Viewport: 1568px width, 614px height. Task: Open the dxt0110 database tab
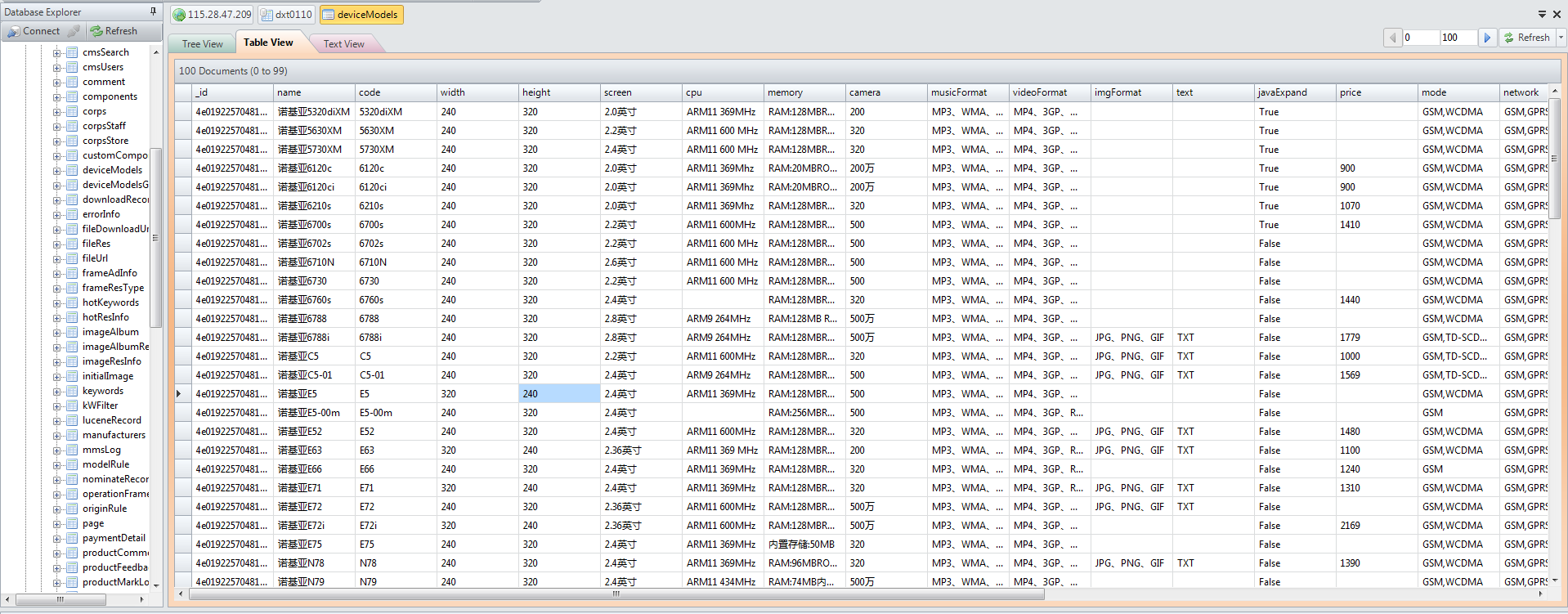click(286, 15)
